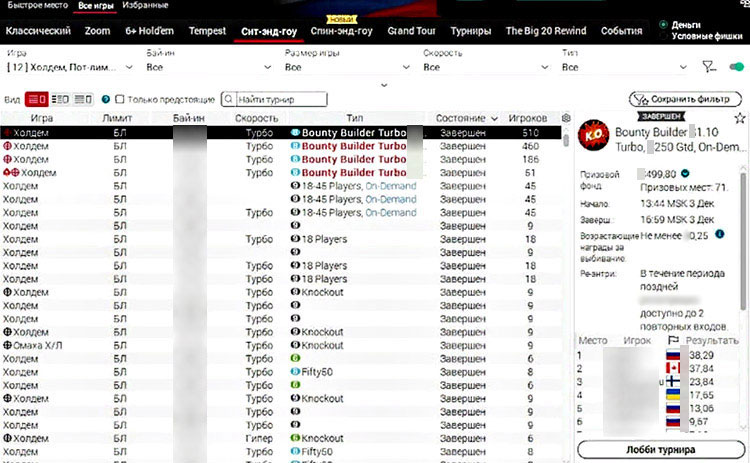Open the Размер игры filter dropdown
This screenshot has width=750, height=463.
click(x=347, y=67)
